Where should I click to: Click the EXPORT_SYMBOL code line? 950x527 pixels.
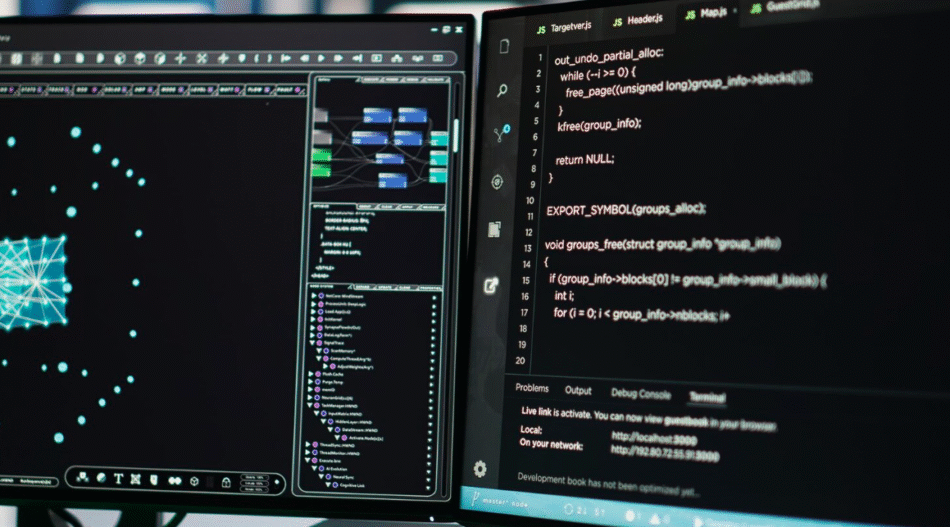(x=625, y=210)
